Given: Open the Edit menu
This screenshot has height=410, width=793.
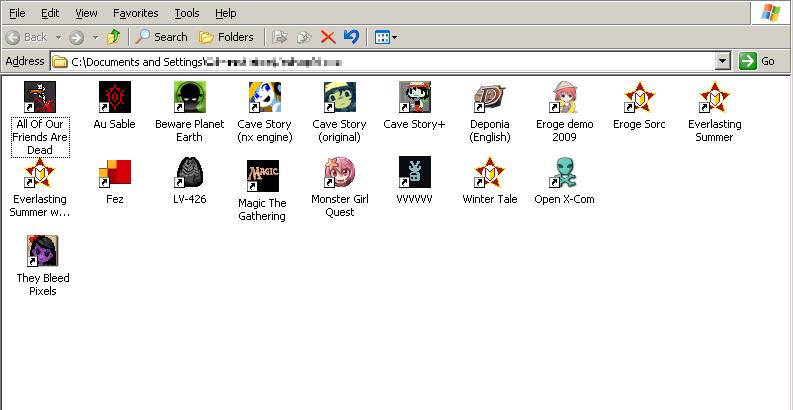Looking at the screenshot, I should [50, 13].
